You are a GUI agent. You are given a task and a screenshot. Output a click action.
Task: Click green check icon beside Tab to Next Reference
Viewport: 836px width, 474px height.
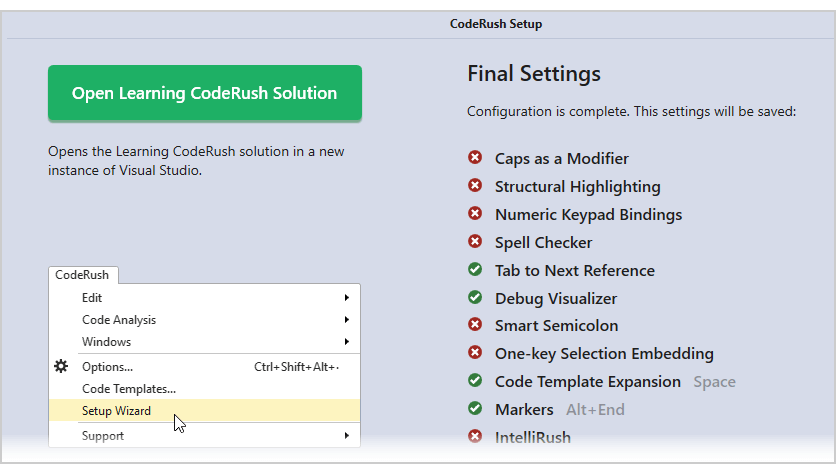click(475, 270)
